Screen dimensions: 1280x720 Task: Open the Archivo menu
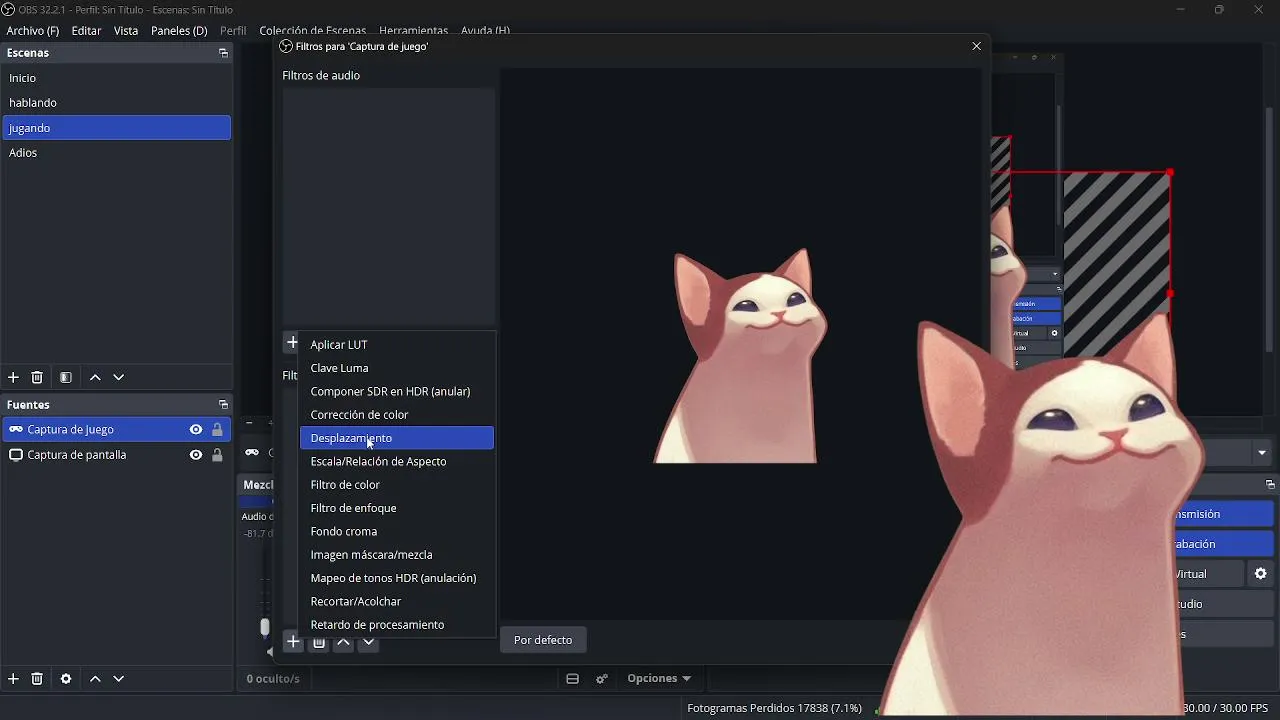(33, 31)
